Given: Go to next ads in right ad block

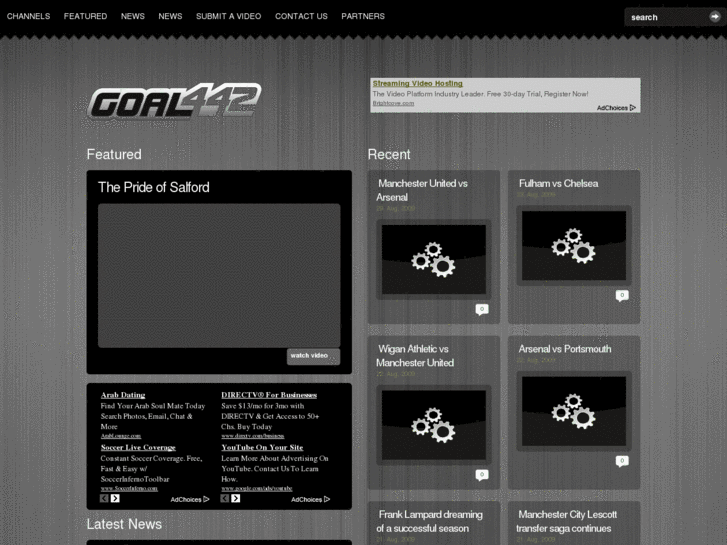Looking at the screenshot, I should coord(236,498).
